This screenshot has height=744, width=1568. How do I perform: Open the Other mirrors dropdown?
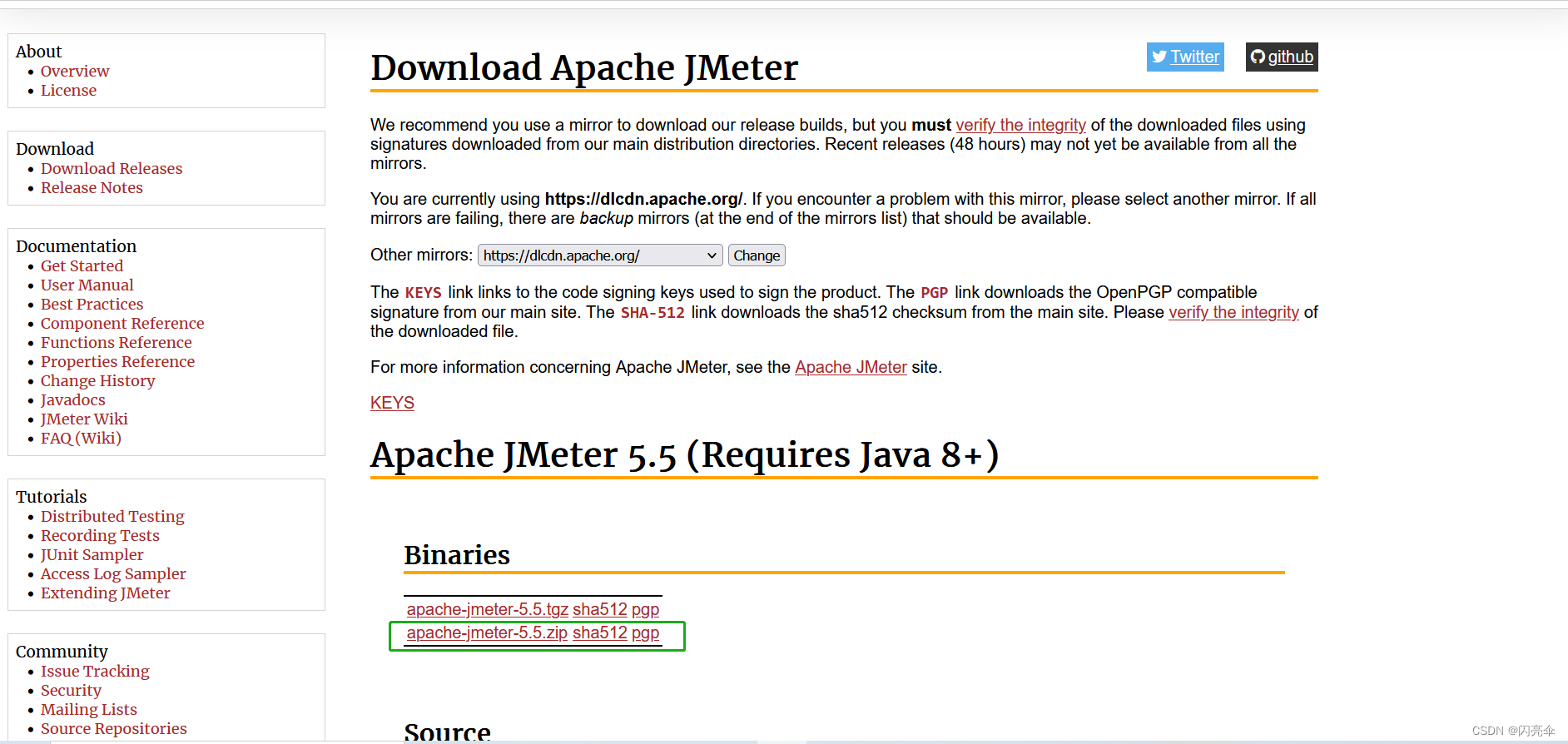click(599, 255)
